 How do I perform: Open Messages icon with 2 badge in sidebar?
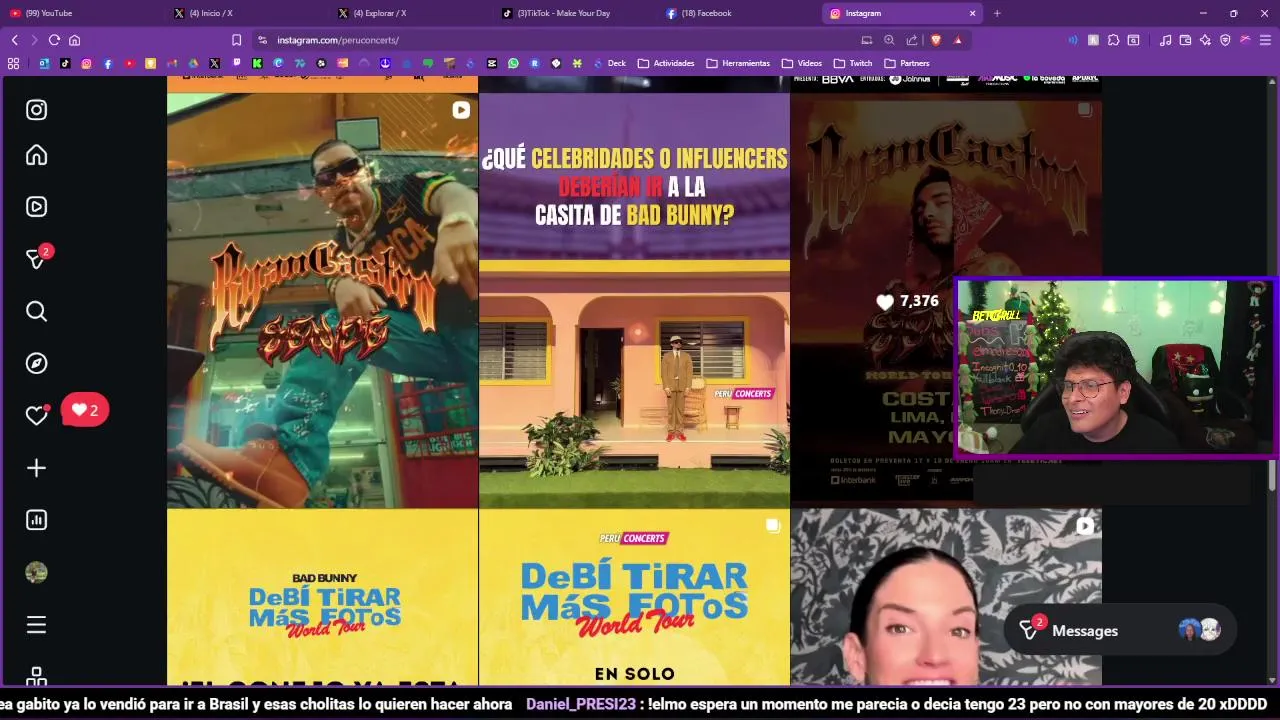point(38,258)
